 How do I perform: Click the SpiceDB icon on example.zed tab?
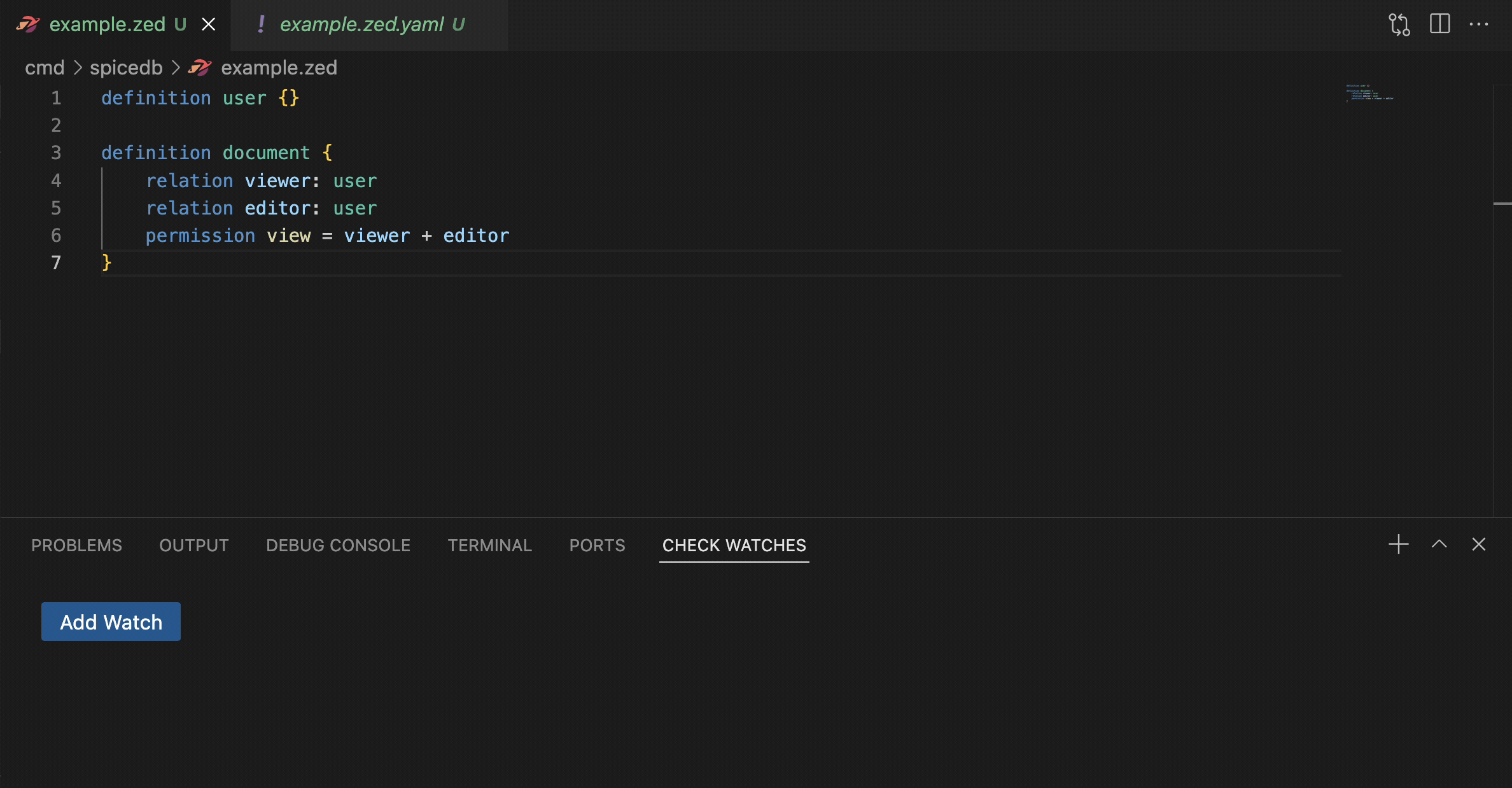click(28, 24)
